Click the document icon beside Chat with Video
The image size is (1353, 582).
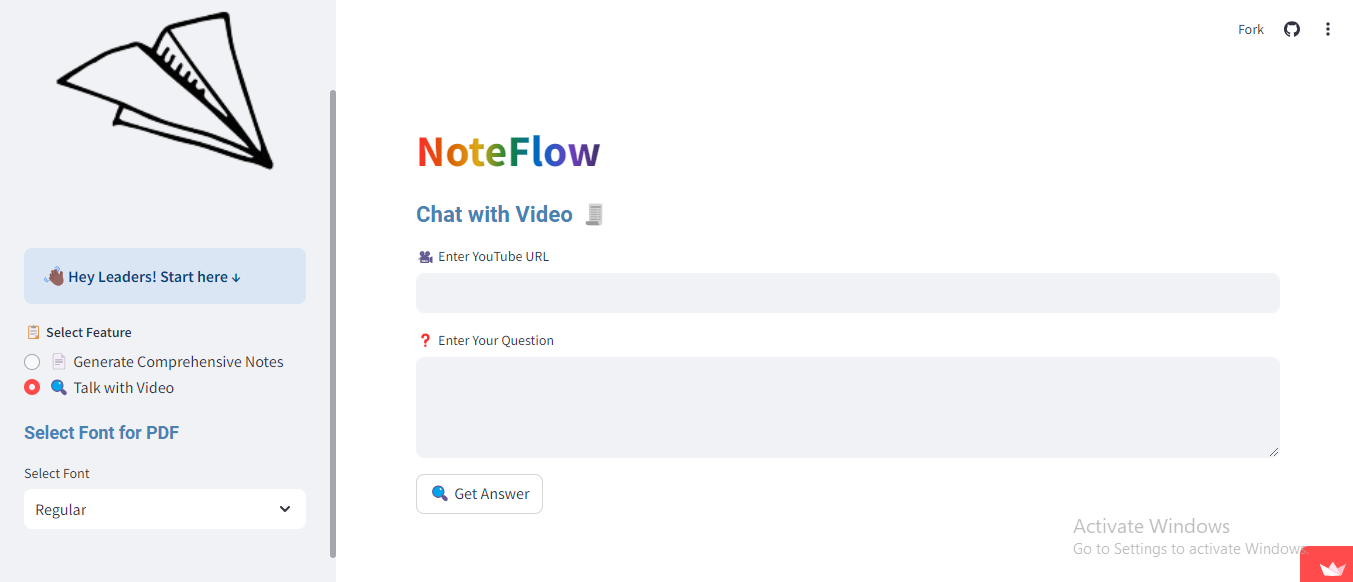tap(595, 214)
